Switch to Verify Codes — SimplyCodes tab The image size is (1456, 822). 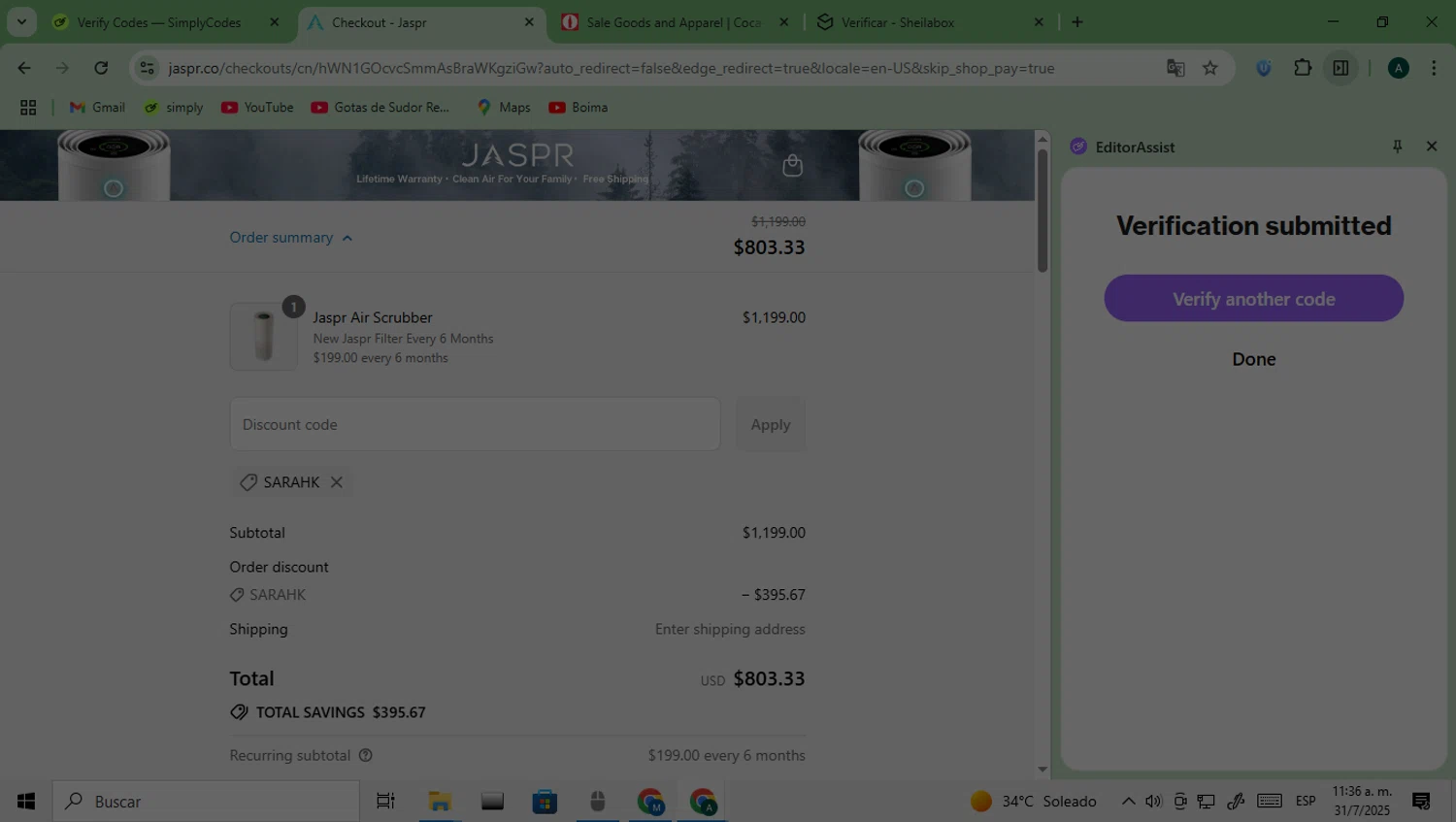pyautogui.click(x=158, y=22)
